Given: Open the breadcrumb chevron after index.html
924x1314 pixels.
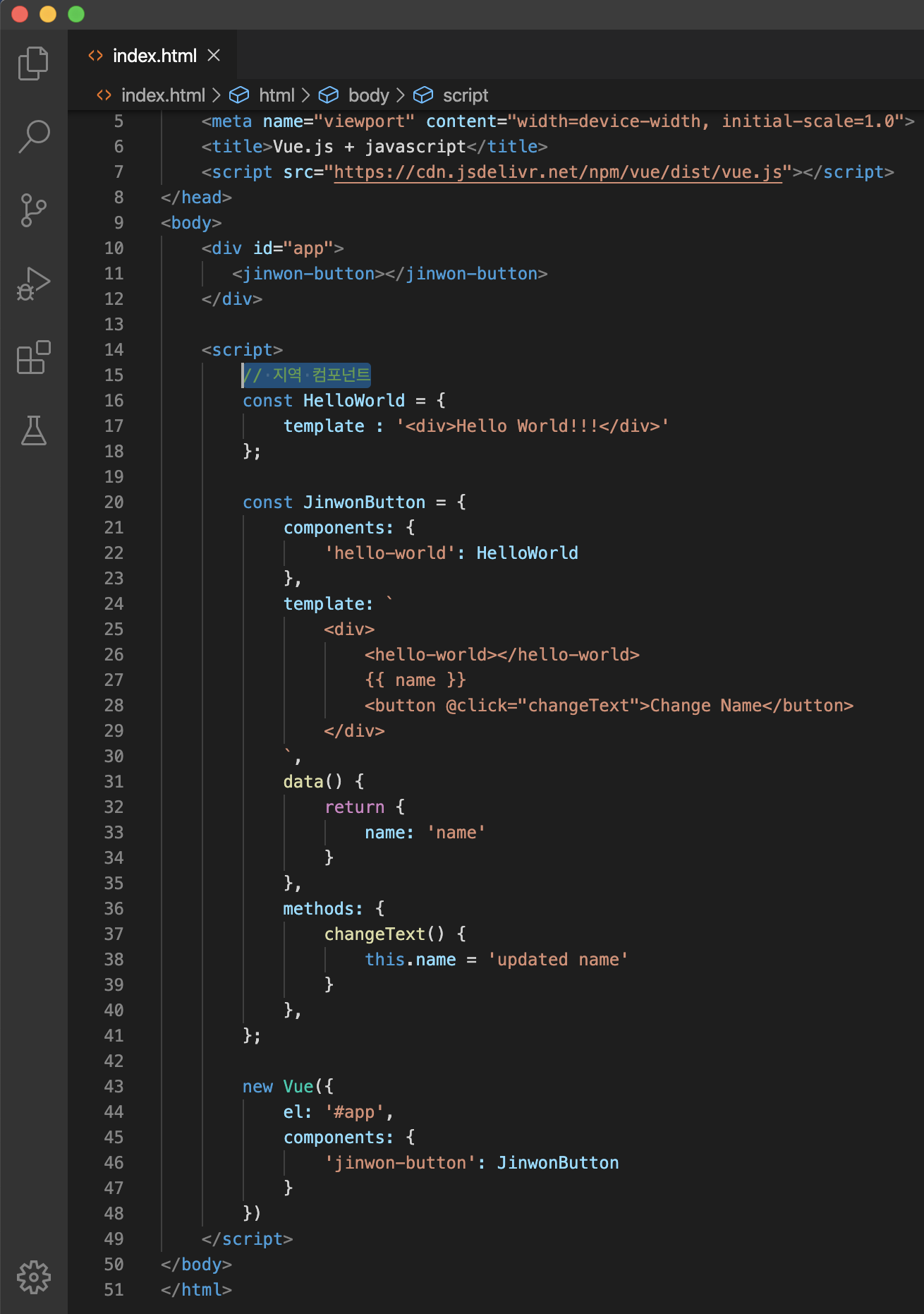Looking at the screenshot, I should tap(217, 95).
